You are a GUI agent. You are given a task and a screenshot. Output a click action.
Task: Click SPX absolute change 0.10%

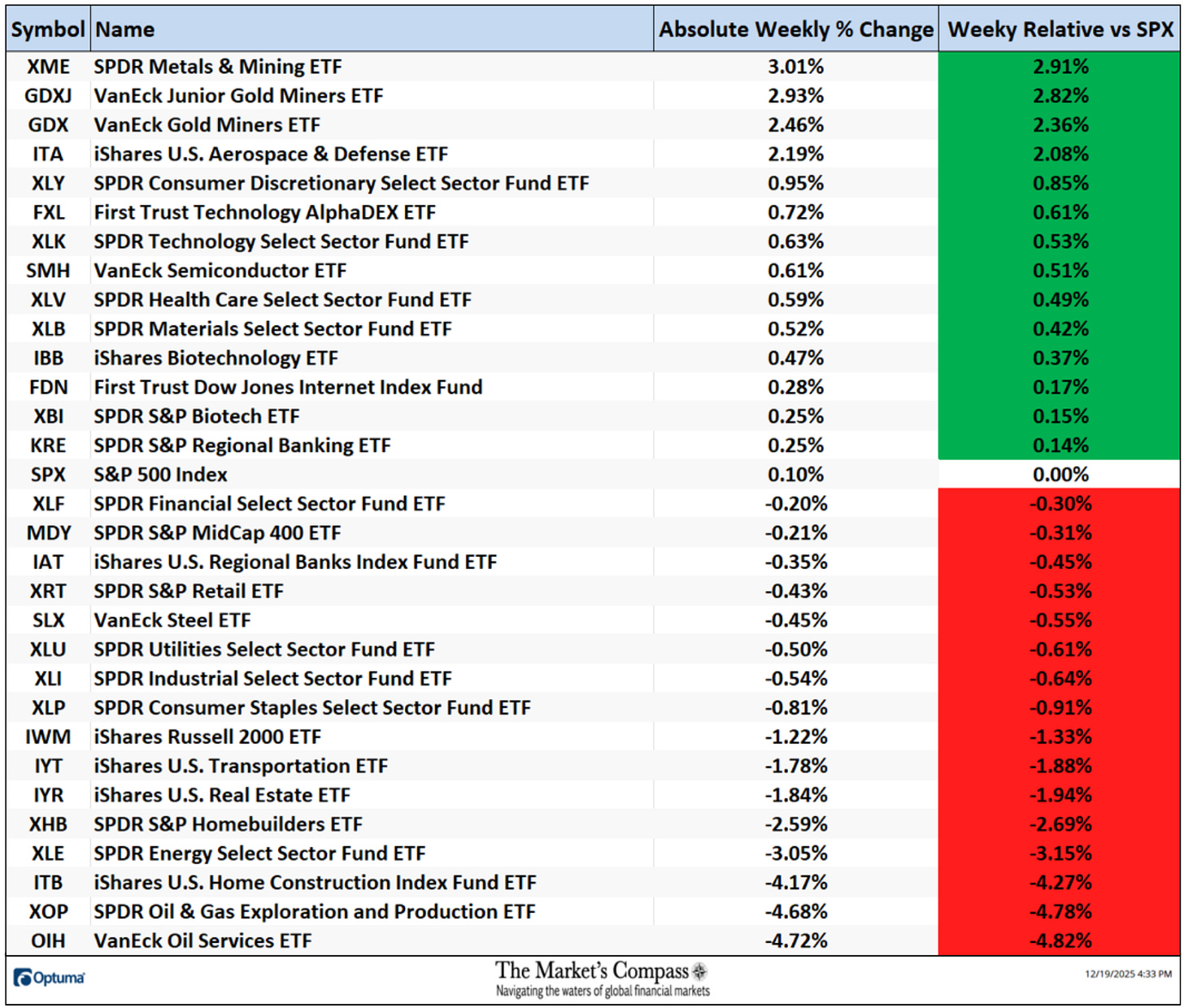(x=796, y=475)
